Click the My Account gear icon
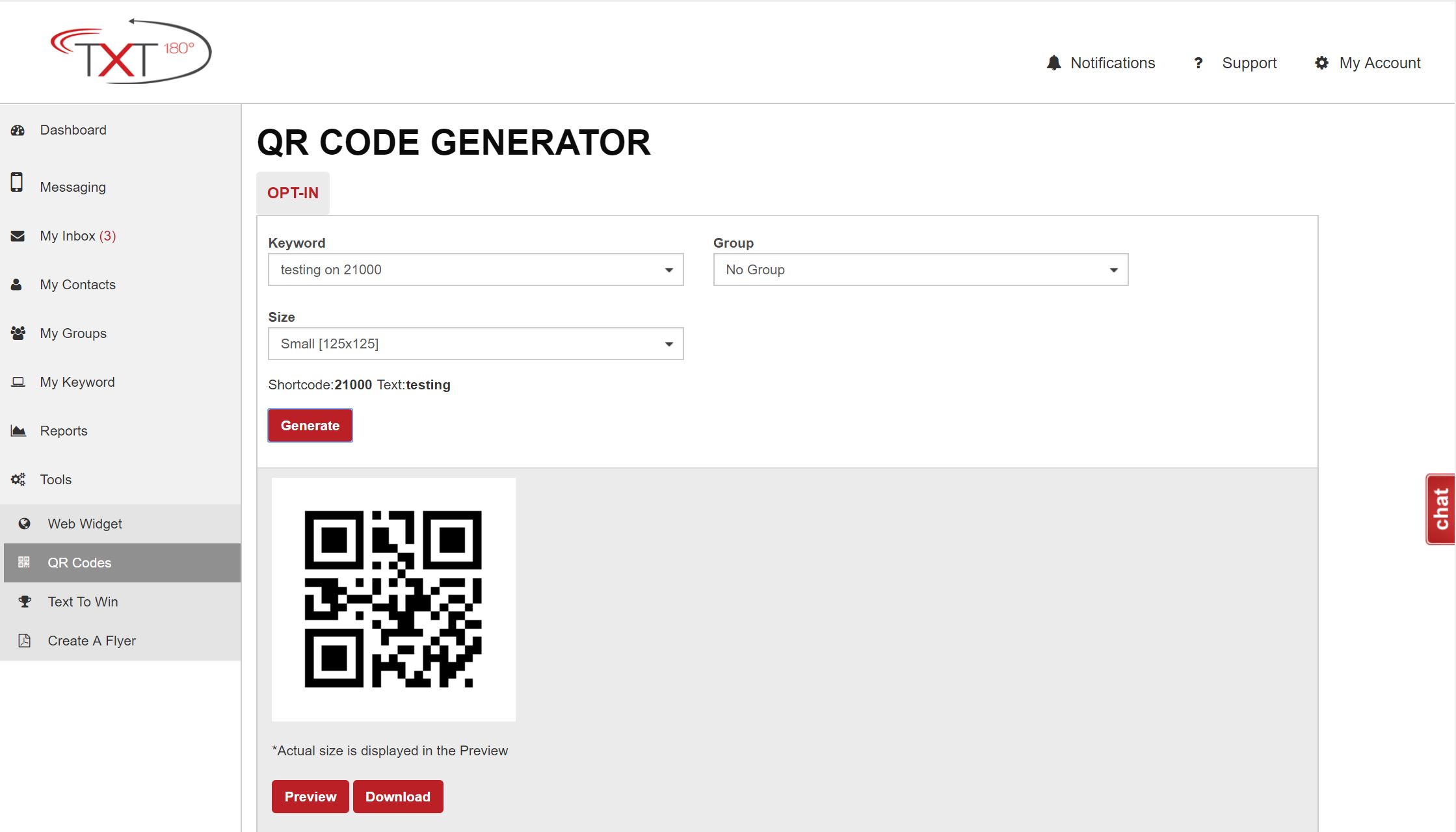The image size is (1456, 832). click(1321, 63)
